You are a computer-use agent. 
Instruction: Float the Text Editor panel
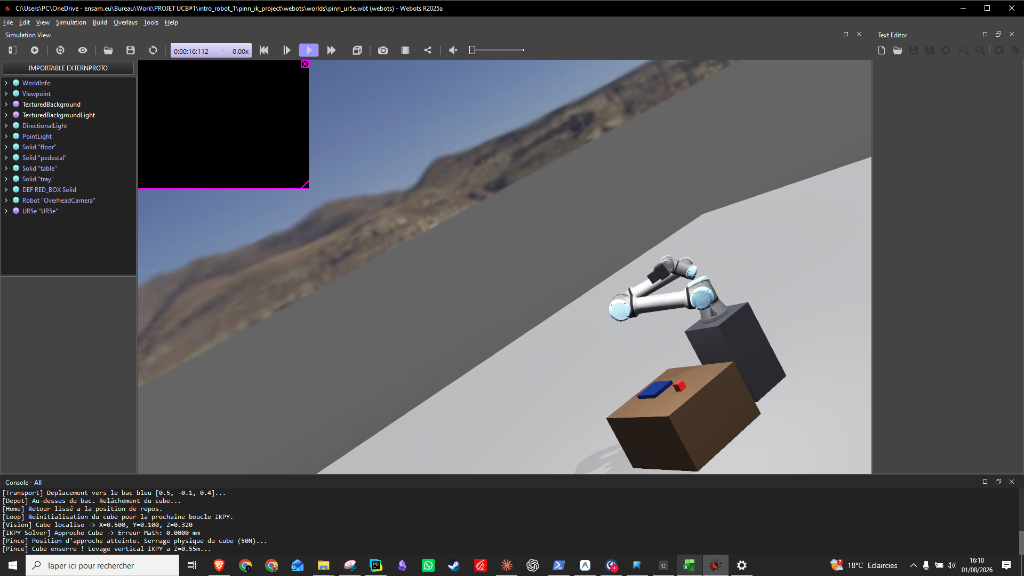[x=999, y=34]
